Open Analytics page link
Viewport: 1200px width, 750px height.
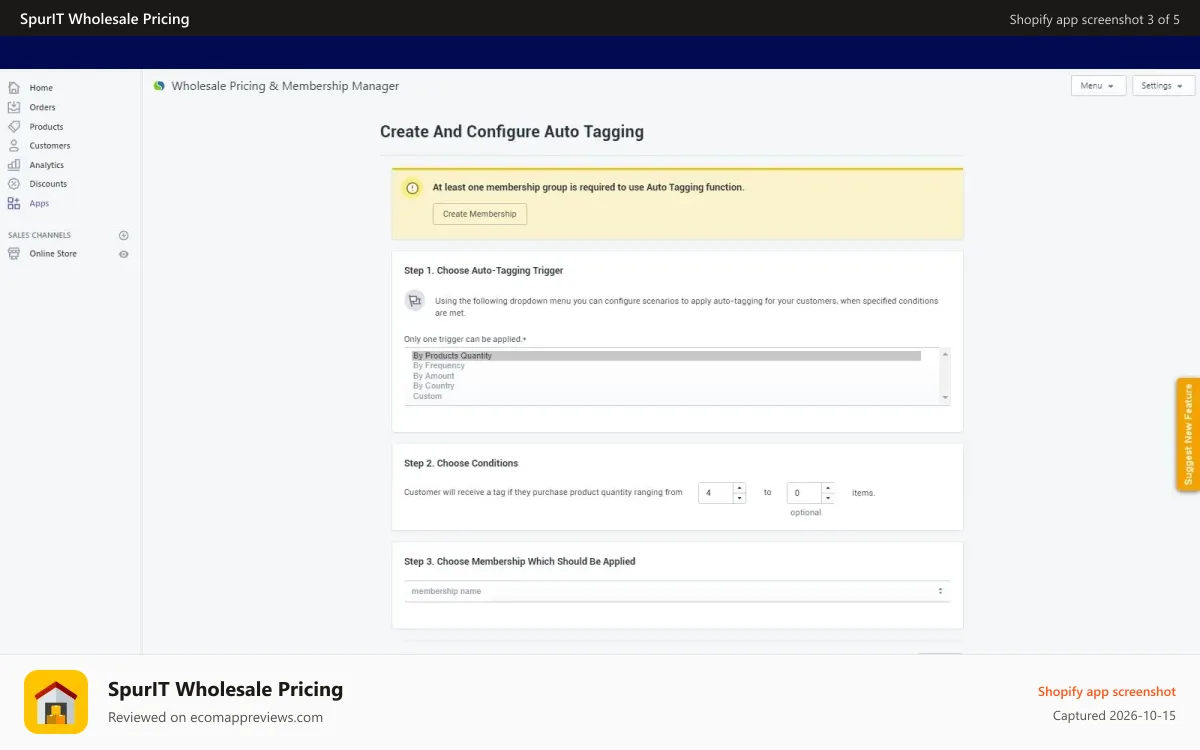[x=46, y=165]
